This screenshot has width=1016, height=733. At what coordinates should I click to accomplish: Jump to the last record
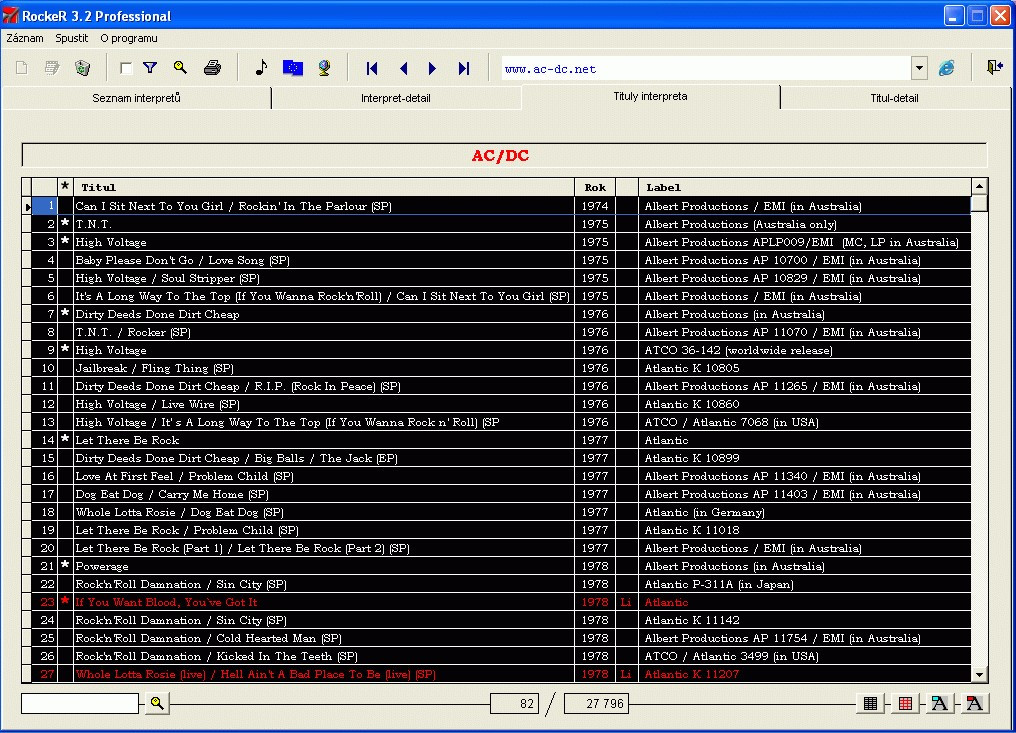coord(464,68)
